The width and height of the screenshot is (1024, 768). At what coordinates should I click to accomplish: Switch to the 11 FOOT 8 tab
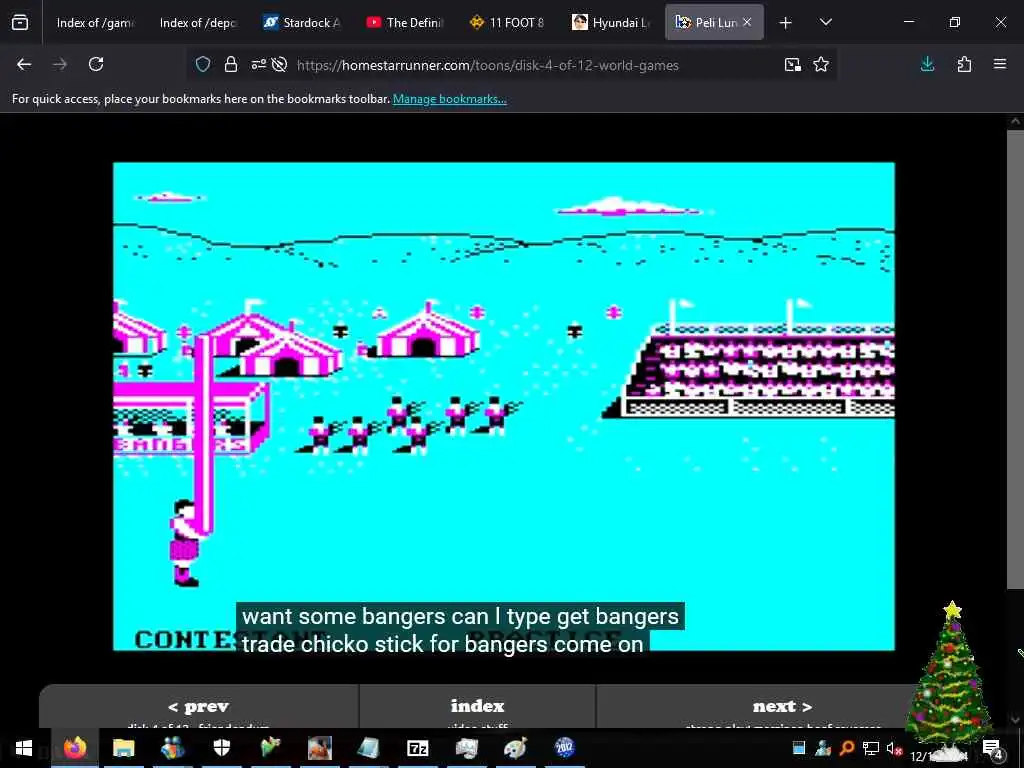(507, 22)
